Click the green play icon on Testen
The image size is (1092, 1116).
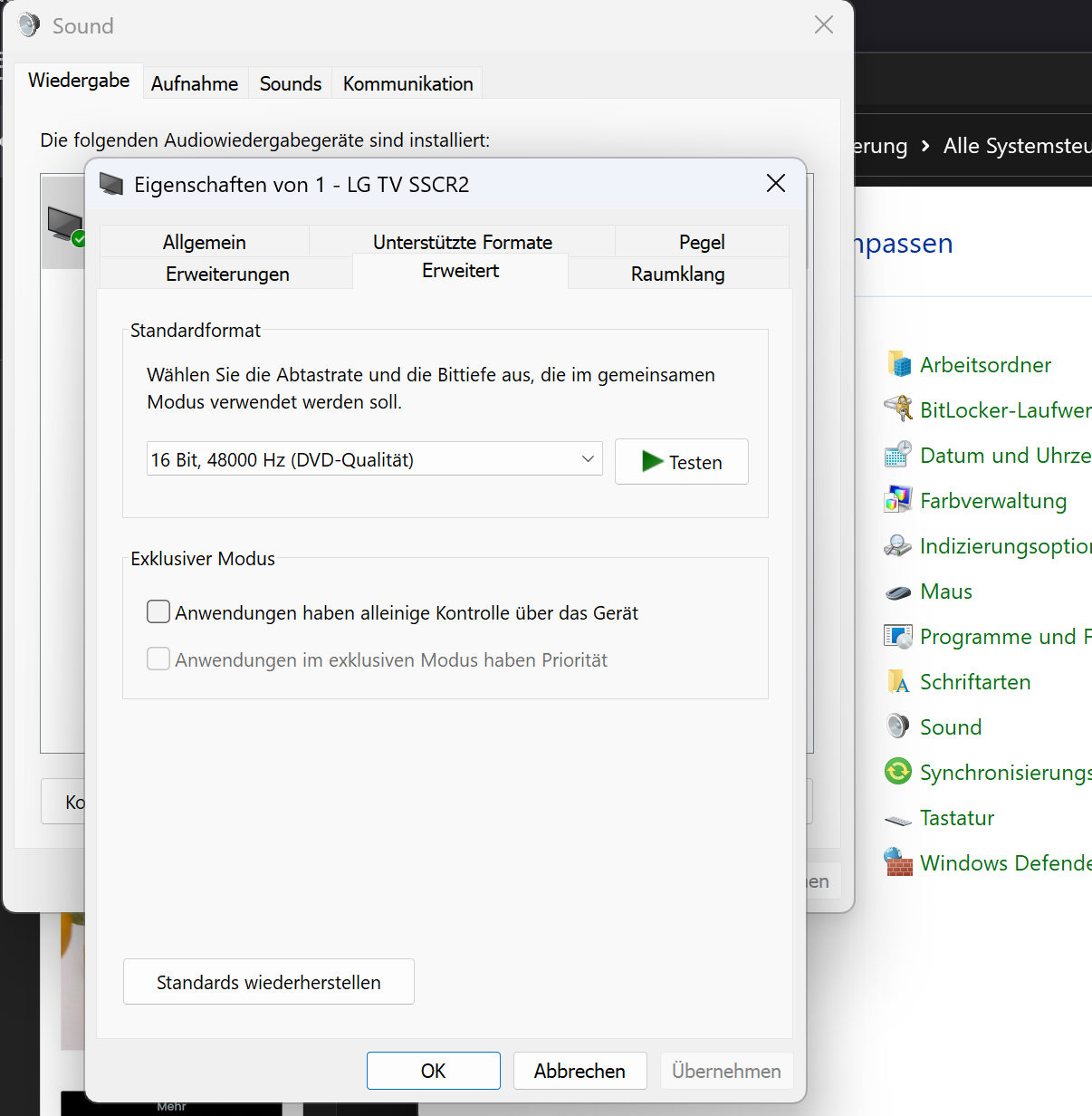pos(652,461)
